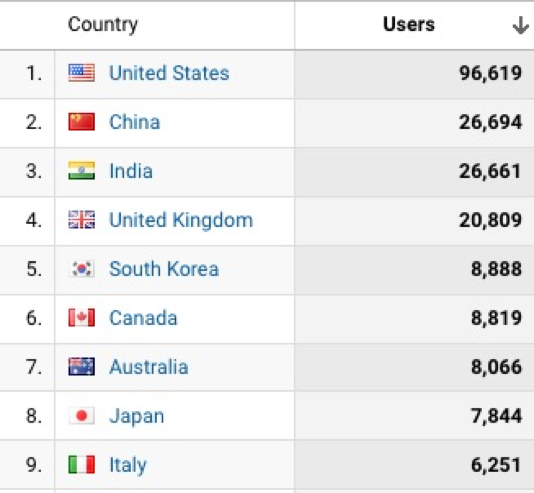
Task: Click the Australia flag icon
Action: 81,367
